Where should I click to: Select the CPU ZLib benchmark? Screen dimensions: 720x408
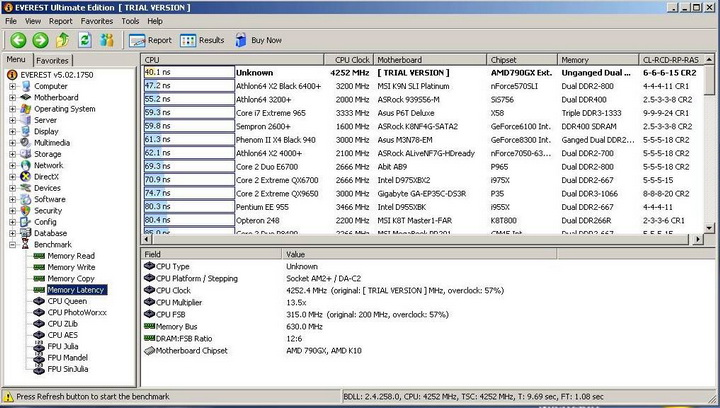(62, 324)
